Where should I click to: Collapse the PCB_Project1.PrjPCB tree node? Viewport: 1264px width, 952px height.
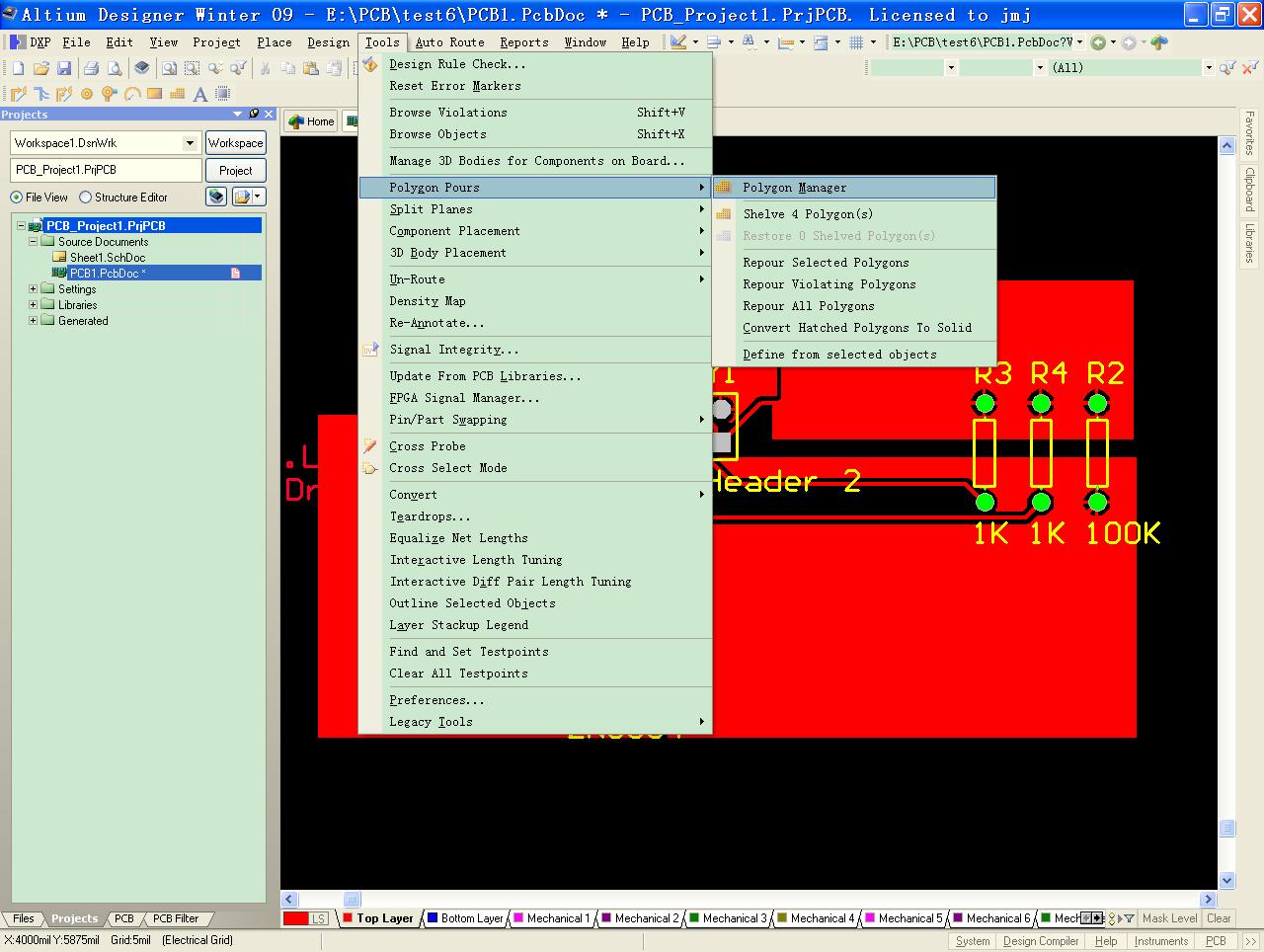click(21, 226)
